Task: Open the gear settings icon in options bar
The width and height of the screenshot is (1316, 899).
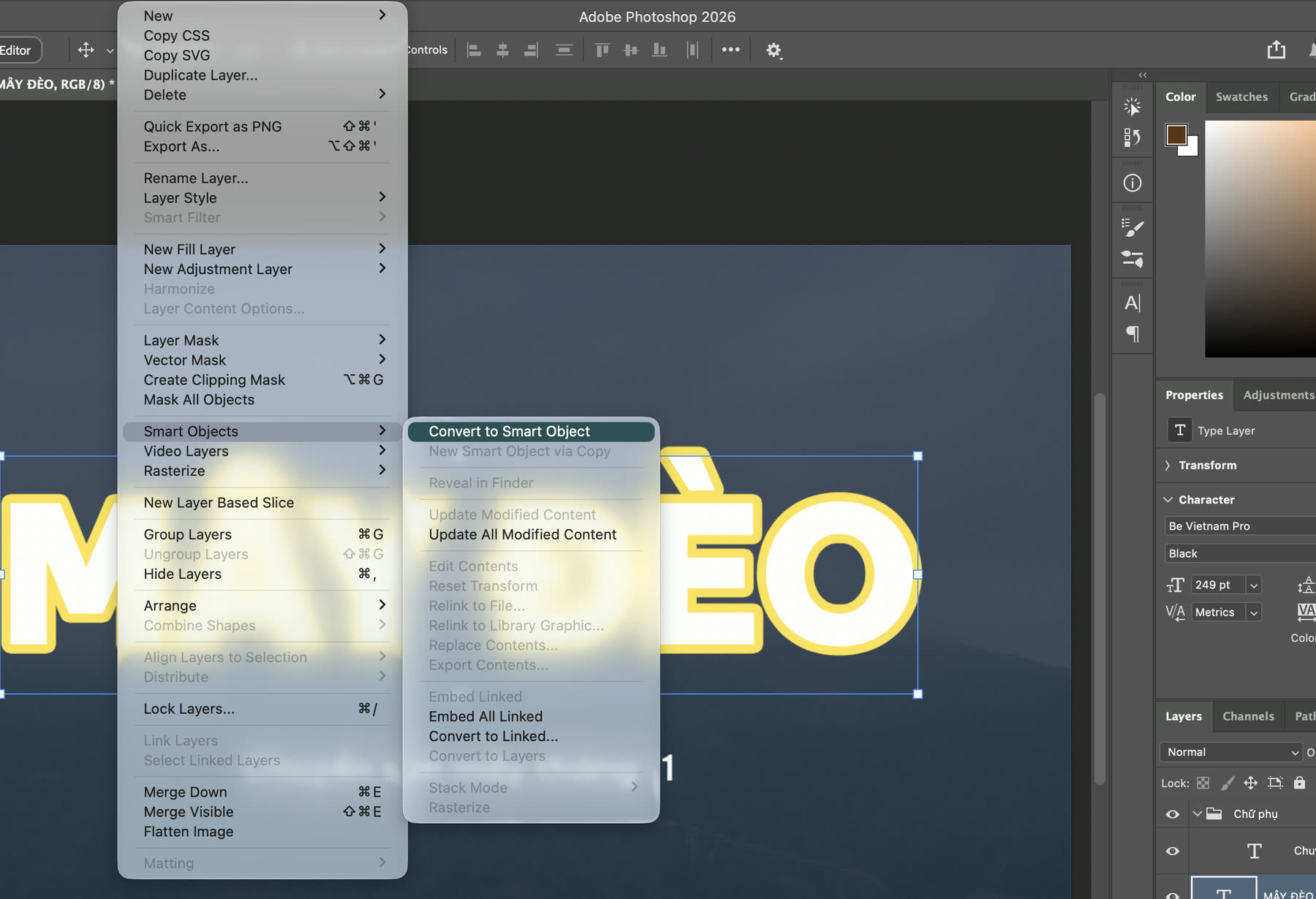Action: coord(774,50)
